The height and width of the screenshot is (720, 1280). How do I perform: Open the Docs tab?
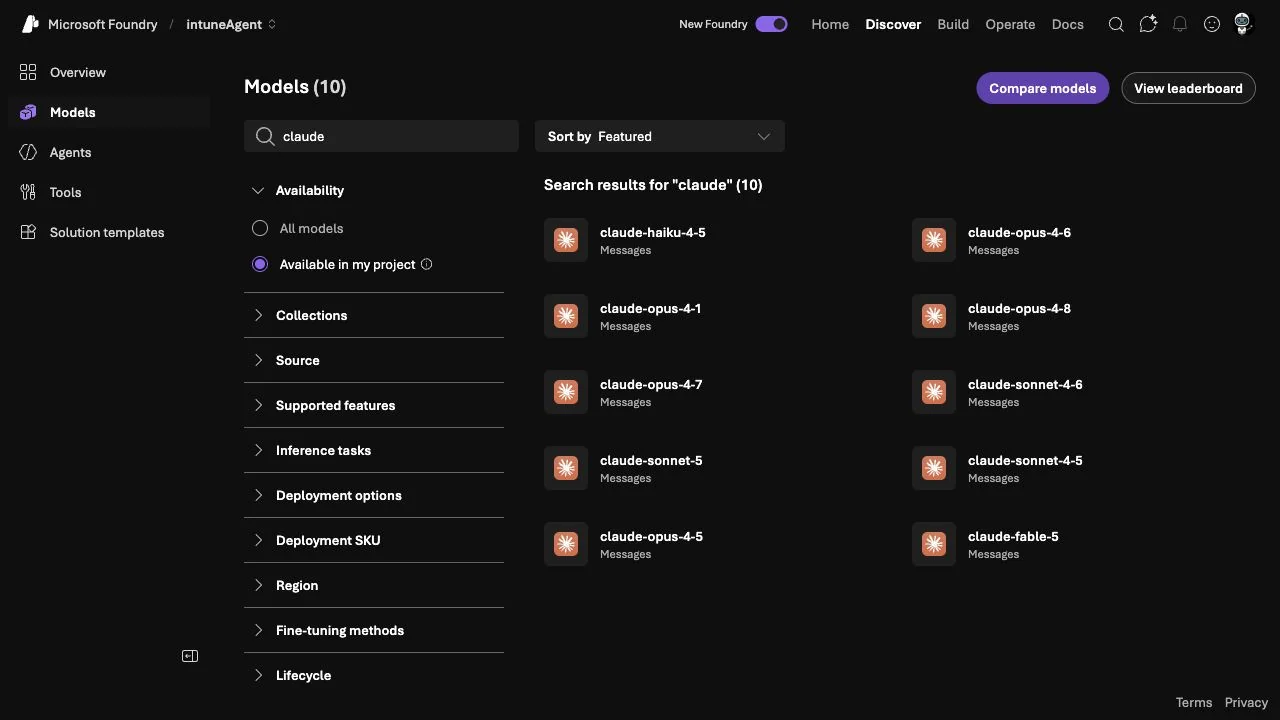(x=1068, y=24)
